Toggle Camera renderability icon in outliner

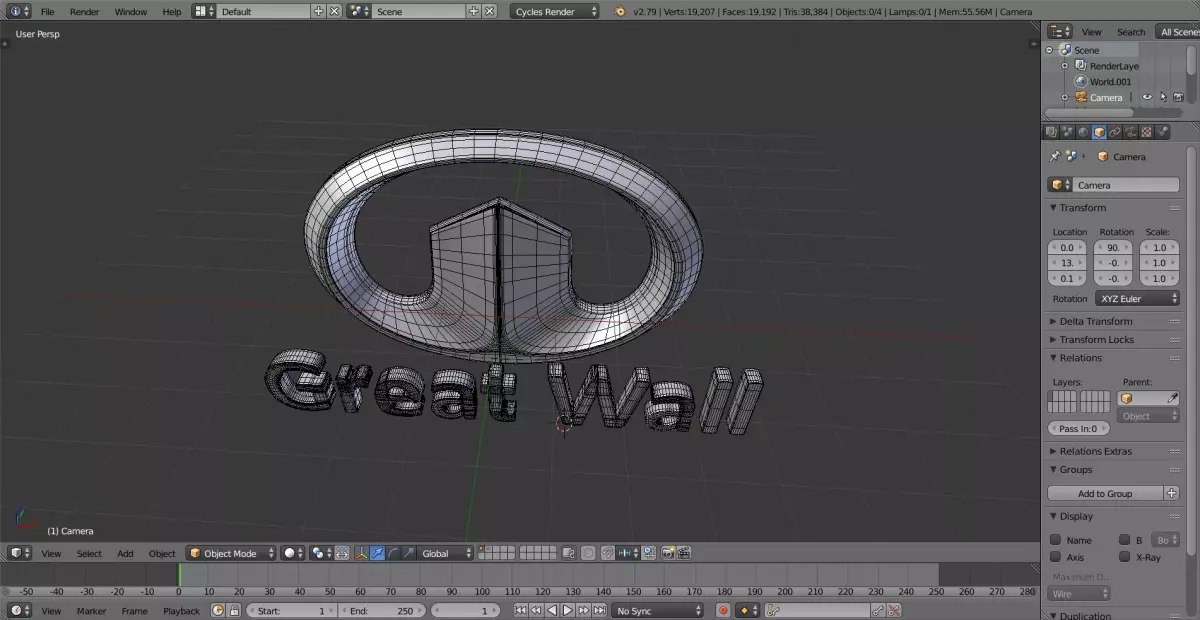click(1178, 97)
